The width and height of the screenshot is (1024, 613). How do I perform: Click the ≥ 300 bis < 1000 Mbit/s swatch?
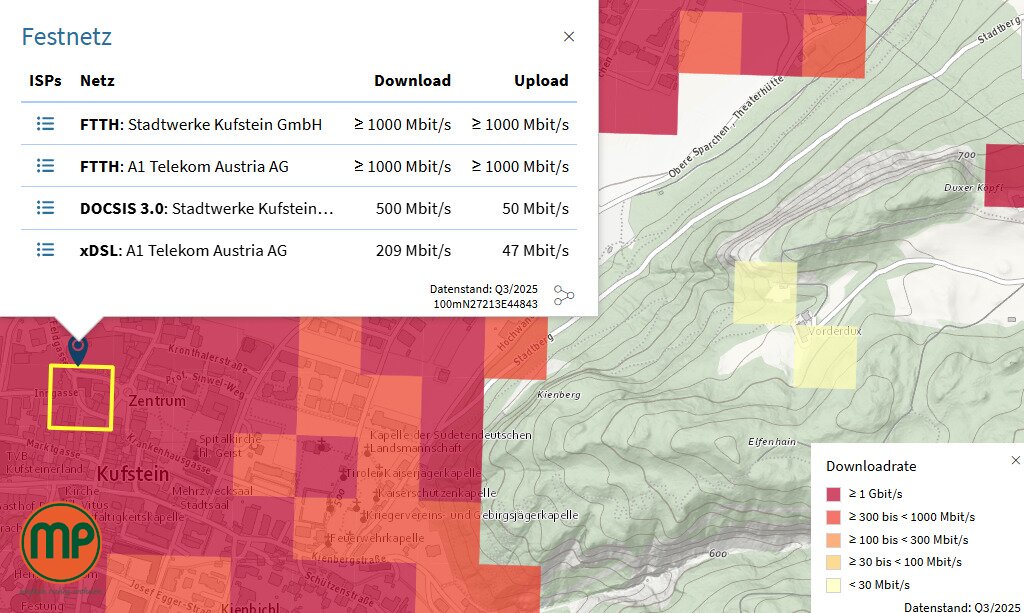pos(834,517)
